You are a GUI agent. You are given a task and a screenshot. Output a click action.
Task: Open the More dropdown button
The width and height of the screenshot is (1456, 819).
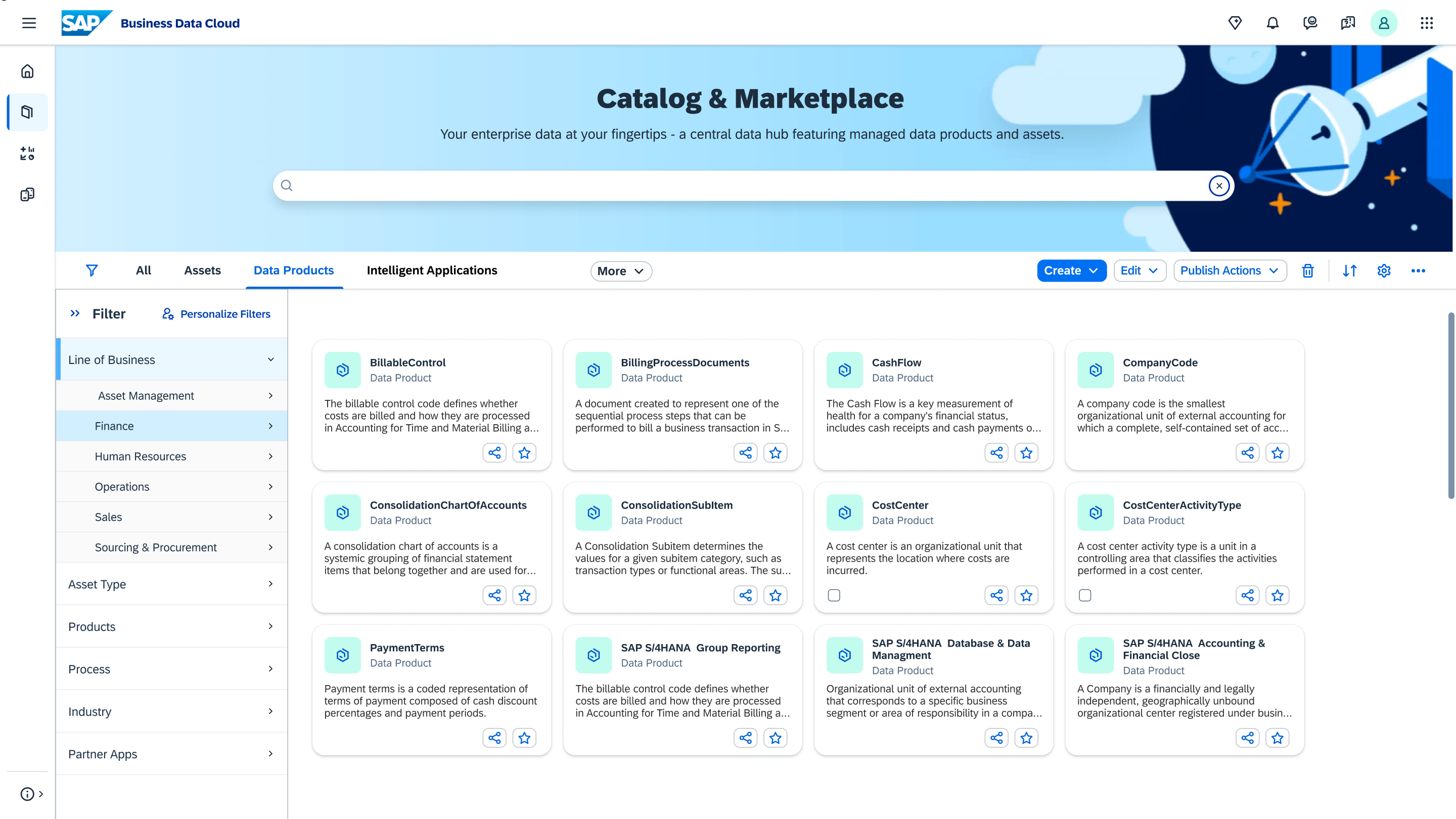tap(621, 271)
